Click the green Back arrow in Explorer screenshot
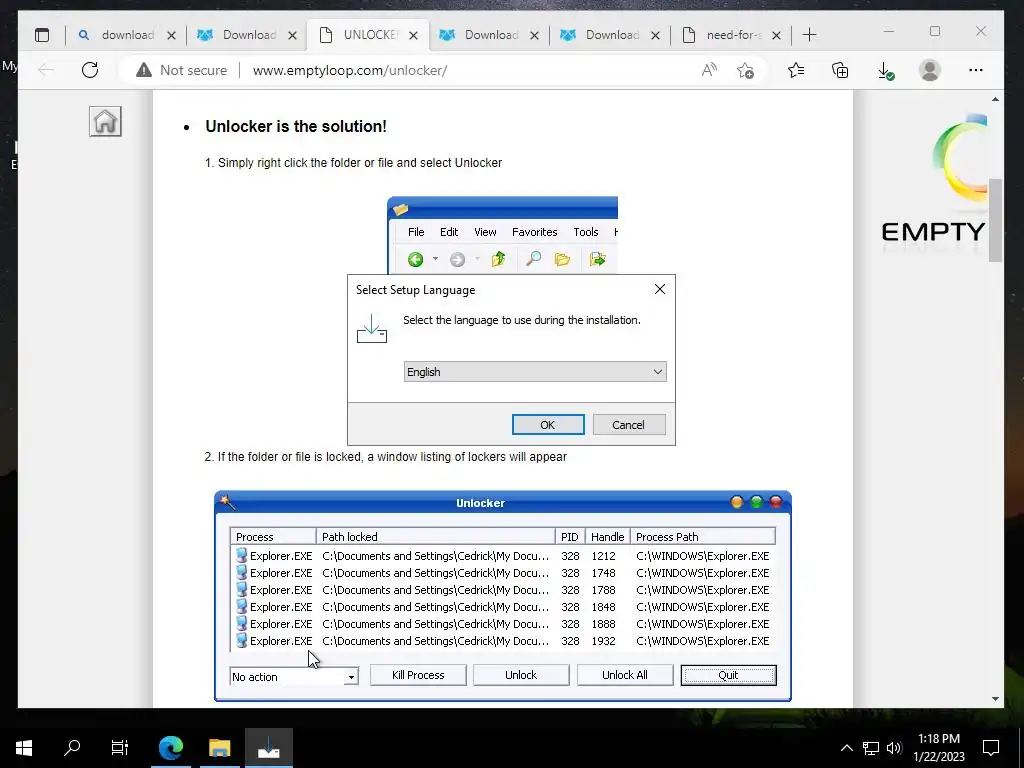 415,259
